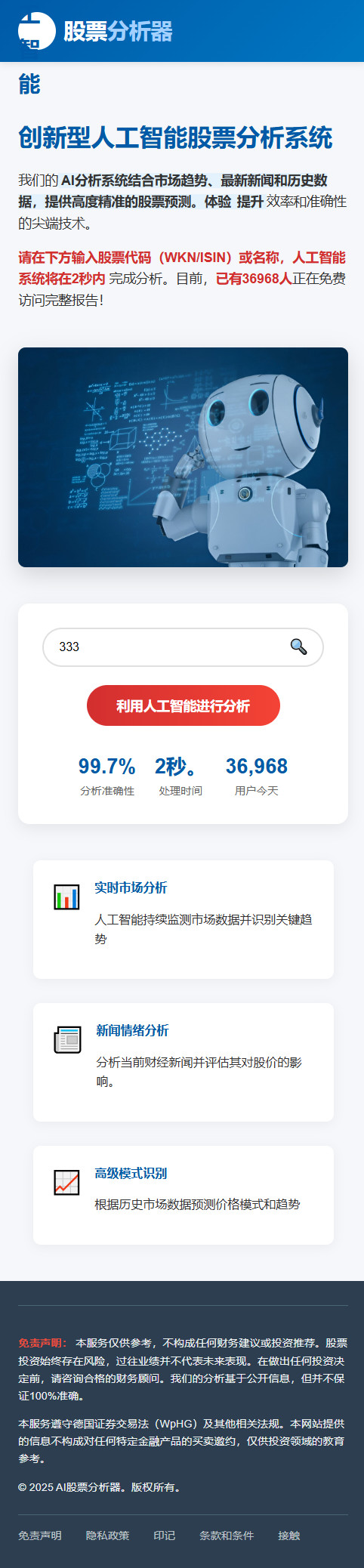Click the 新闻情绪分析 card heading
The image size is (364, 1568).
(x=132, y=1030)
